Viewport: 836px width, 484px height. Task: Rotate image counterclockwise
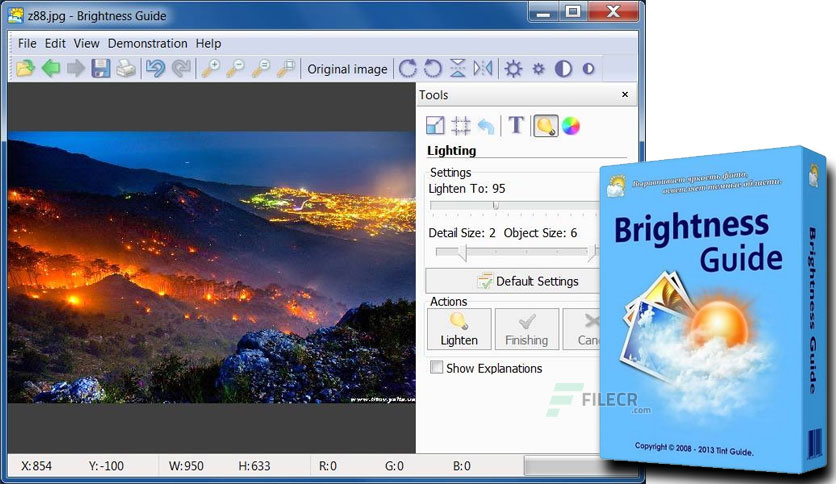click(x=432, y=68)
